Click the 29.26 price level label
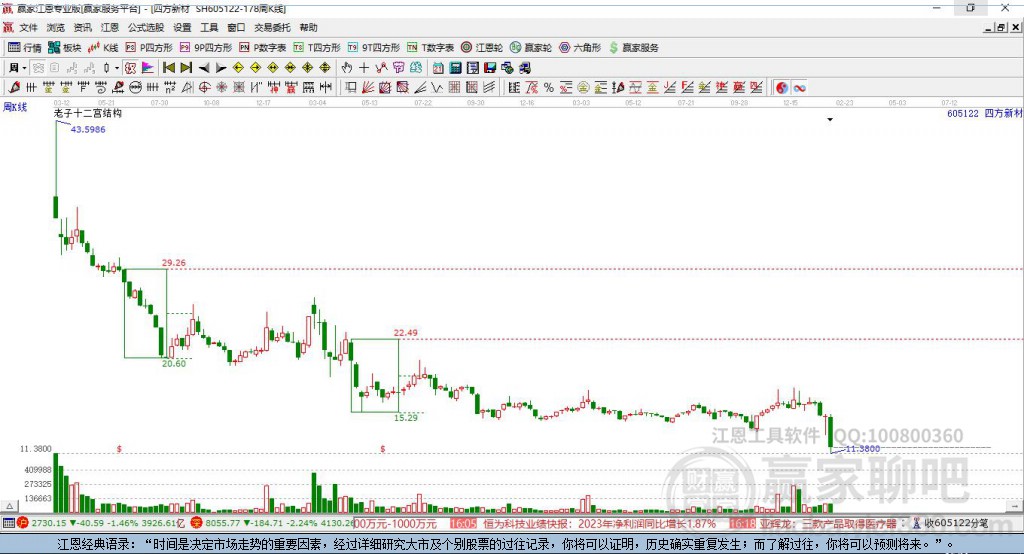Image resolution: width=1024 pixels, height=554 pixels. pos(174,263)
